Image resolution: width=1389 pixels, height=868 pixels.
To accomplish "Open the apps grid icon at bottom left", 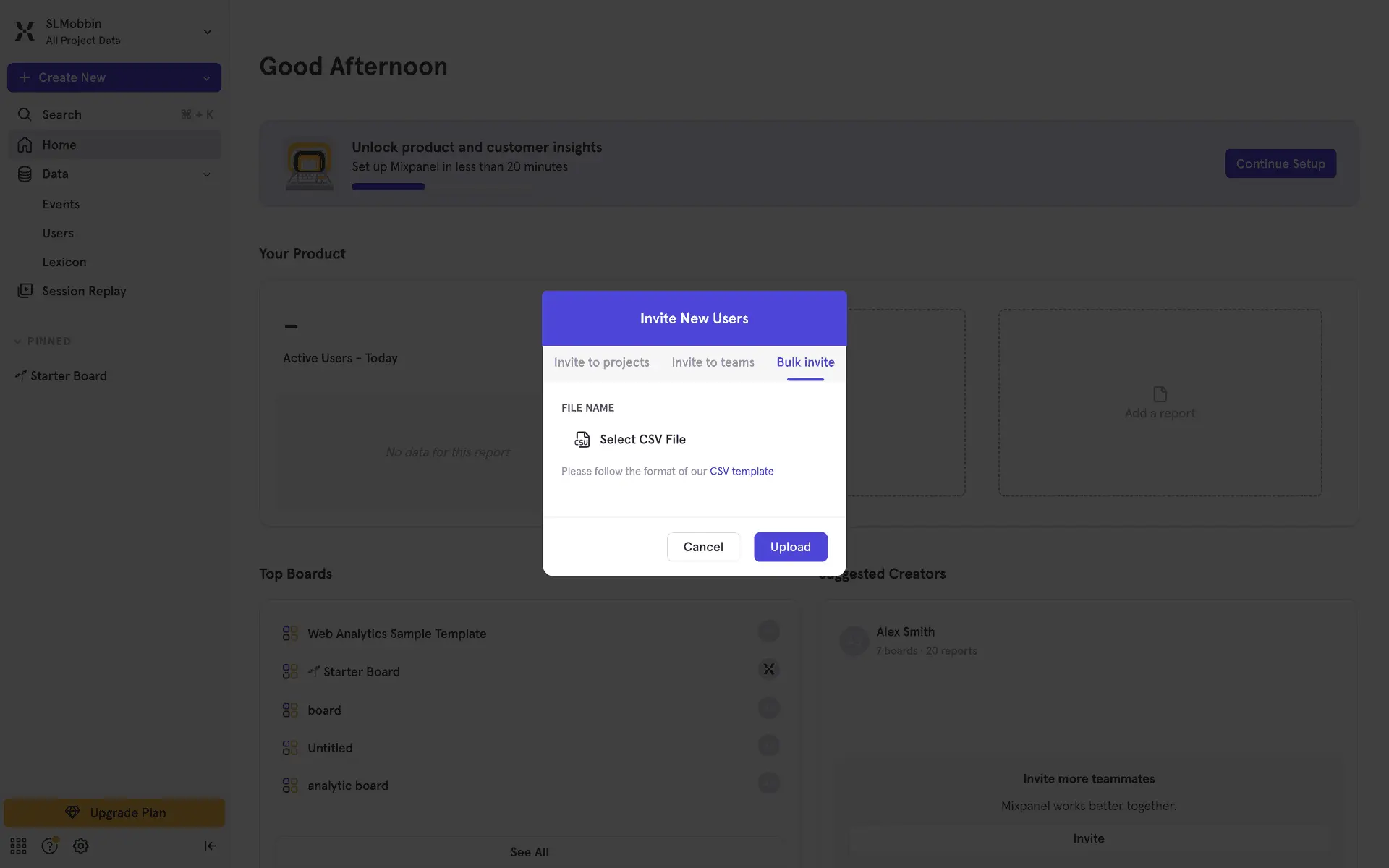I will (18, 846).
